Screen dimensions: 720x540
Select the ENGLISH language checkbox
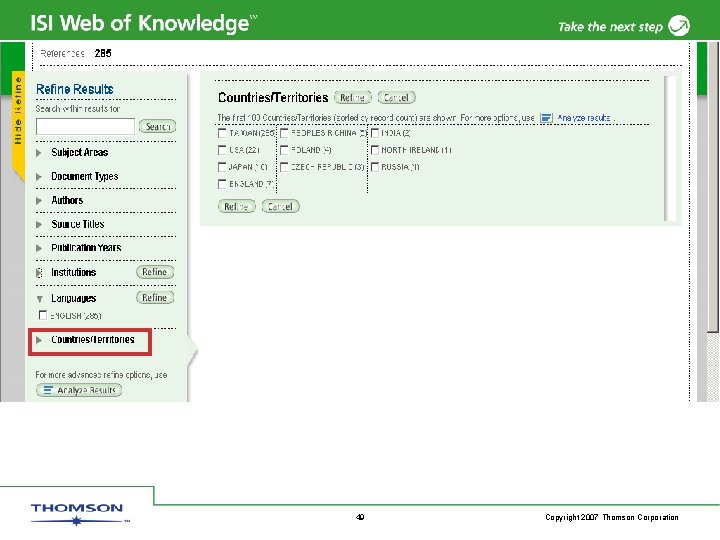point(43,315)
